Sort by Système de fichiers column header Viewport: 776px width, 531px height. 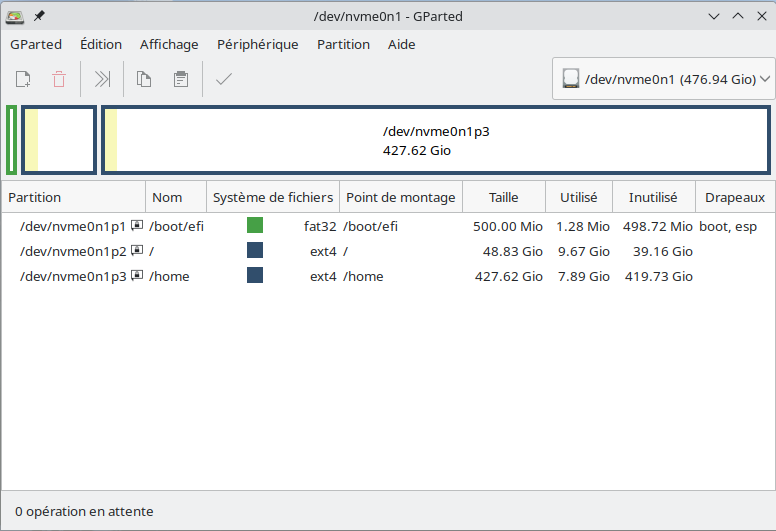273,197
